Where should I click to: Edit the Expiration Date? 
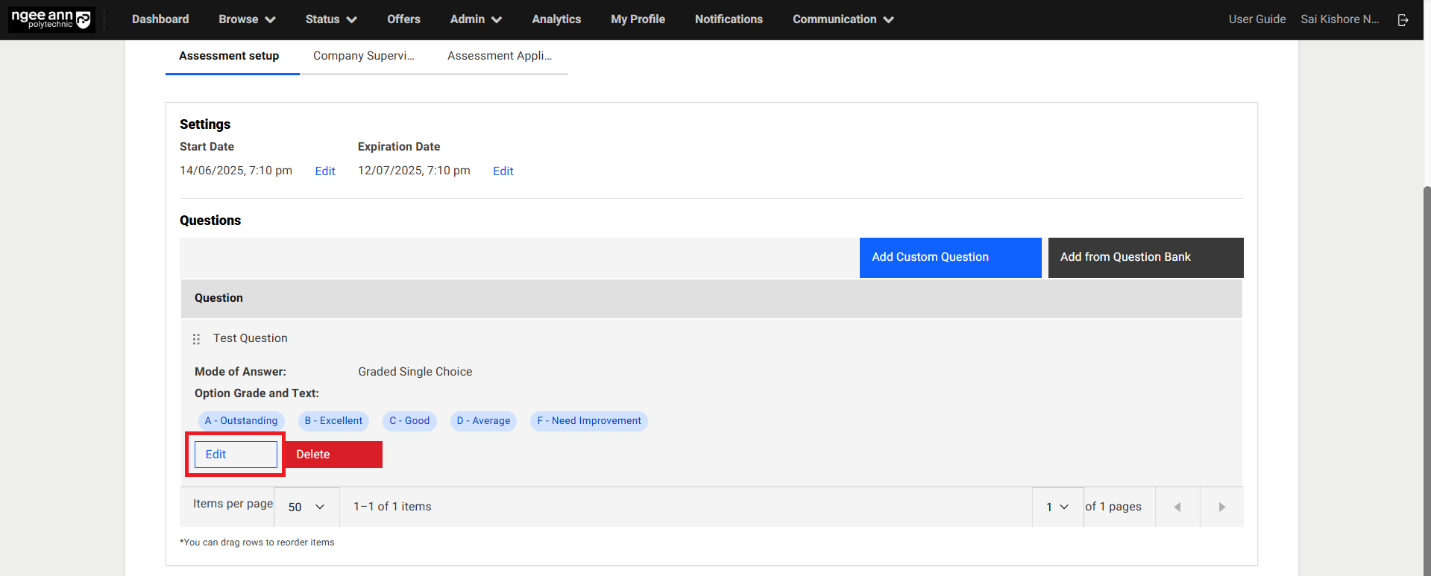503,171
